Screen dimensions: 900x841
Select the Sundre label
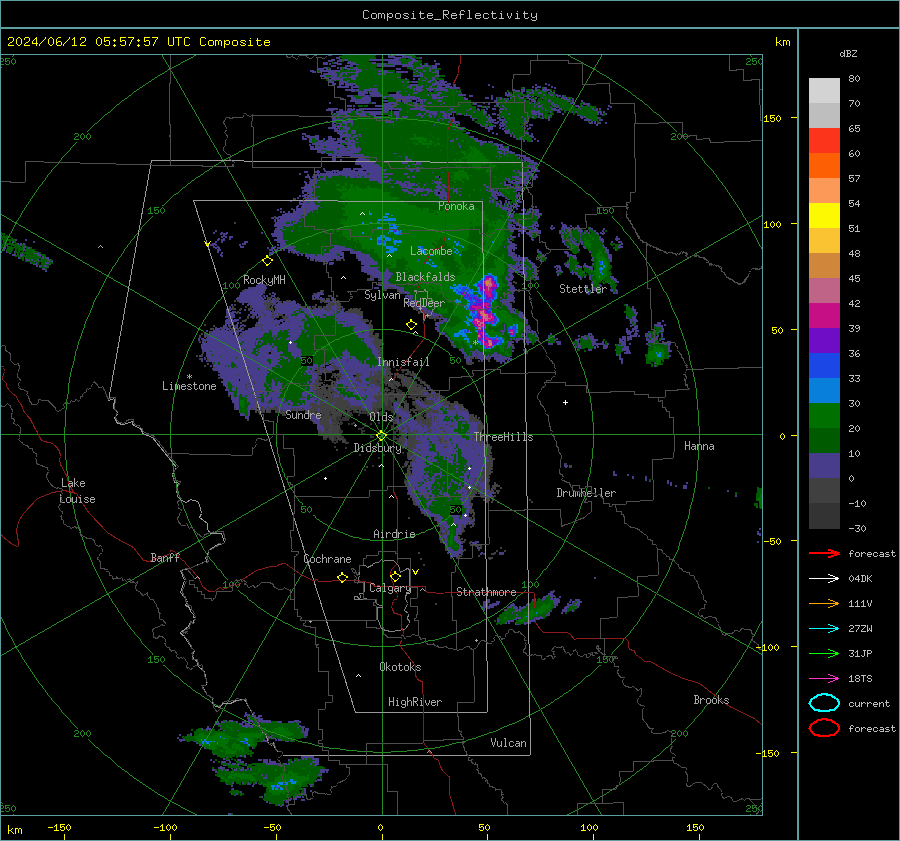click(x=303, y=414)
